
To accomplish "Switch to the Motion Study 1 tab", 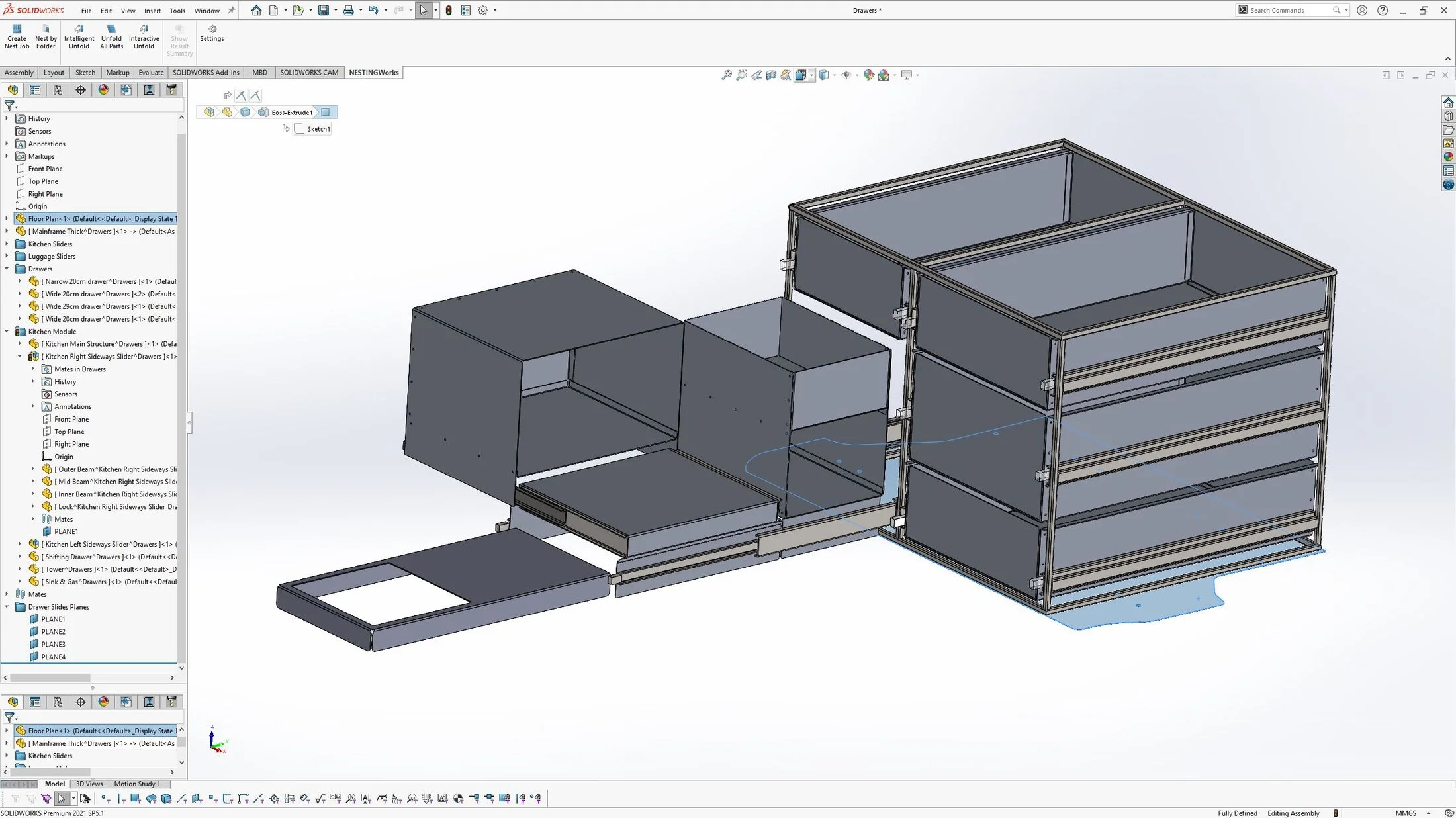I will click(137, 784).
